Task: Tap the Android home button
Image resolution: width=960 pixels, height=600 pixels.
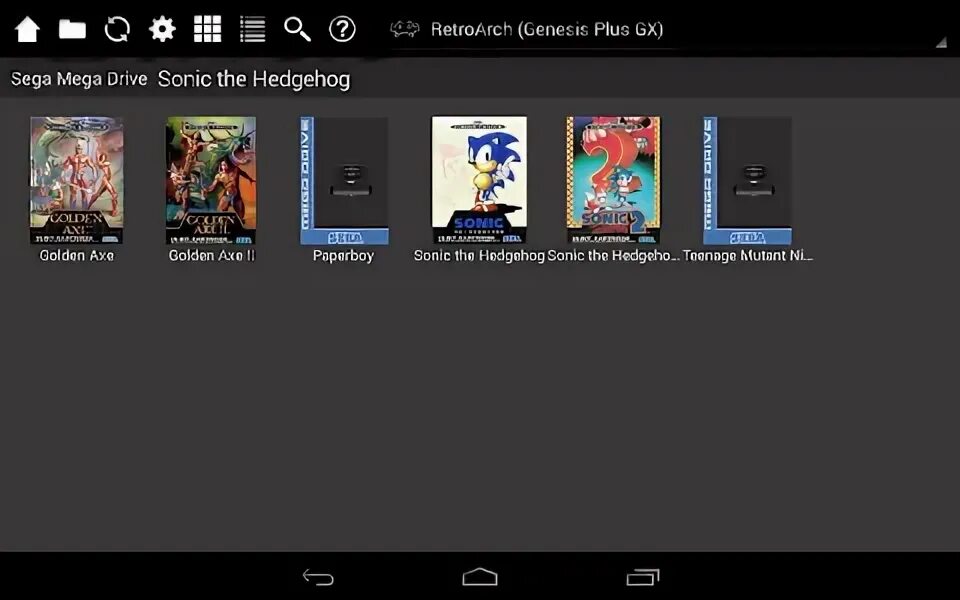Action: [x=480, y=577]
